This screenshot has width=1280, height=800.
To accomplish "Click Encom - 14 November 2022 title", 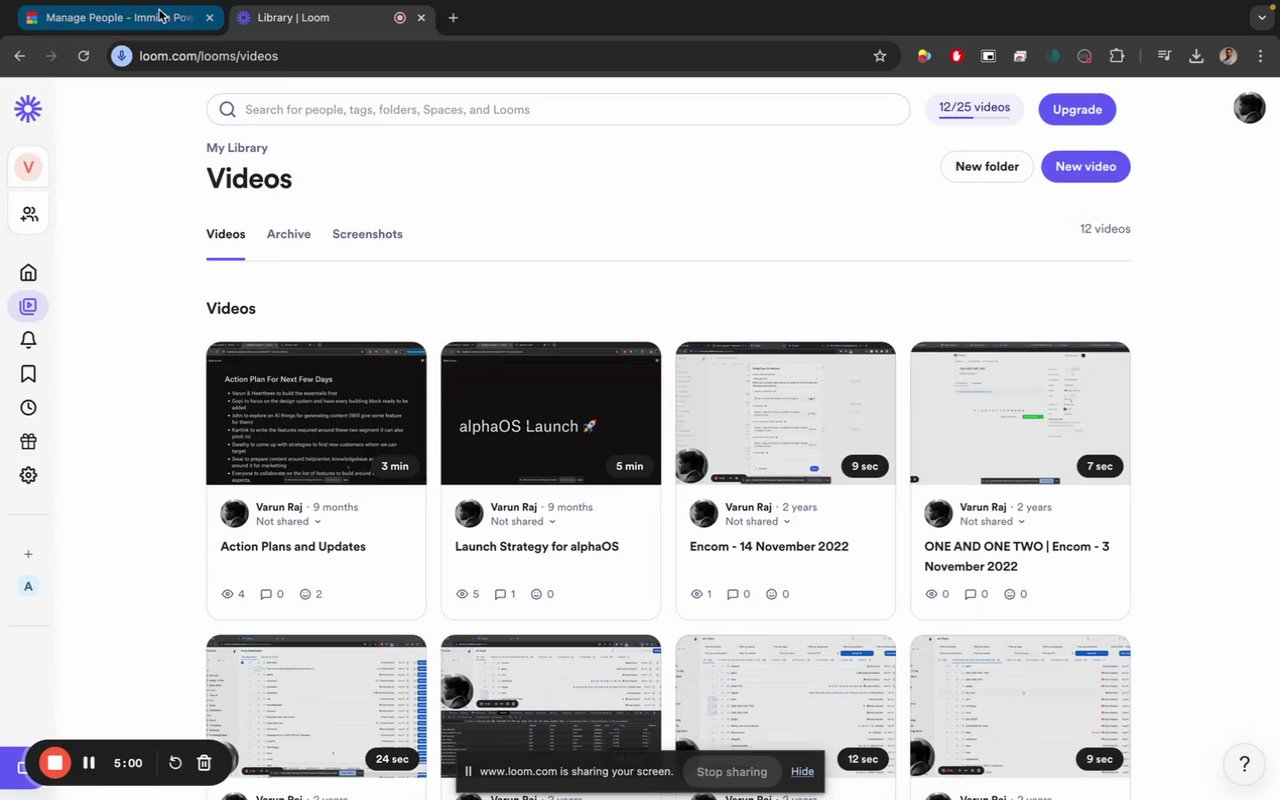I will (769, 547).
